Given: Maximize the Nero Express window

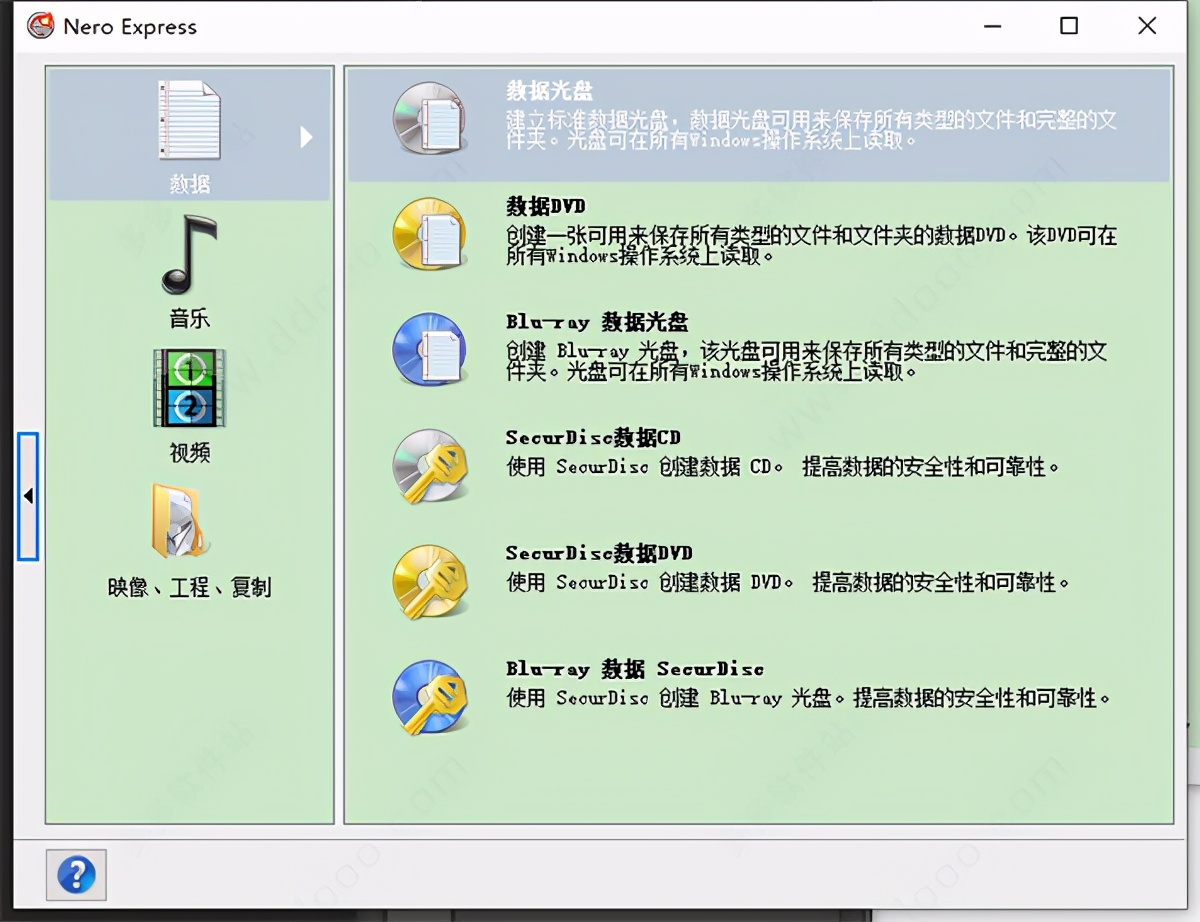Looking at the screenshot, I should click(1069, 26).
